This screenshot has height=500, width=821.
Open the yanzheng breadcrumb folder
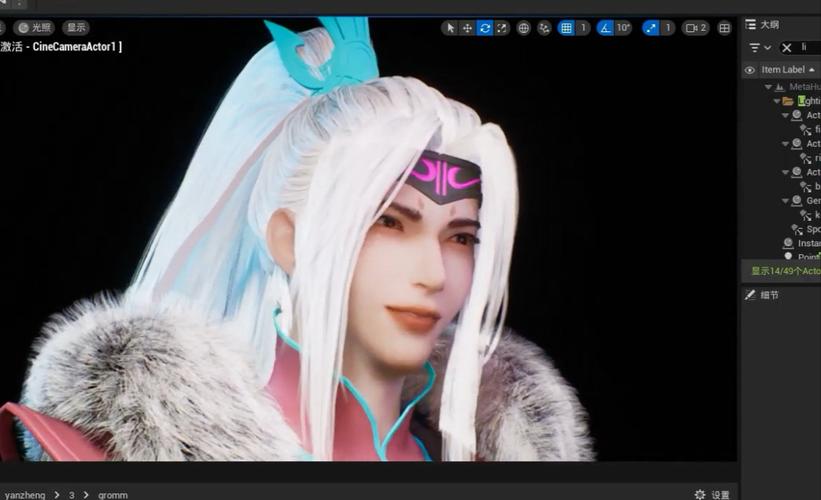click(25, 495)
